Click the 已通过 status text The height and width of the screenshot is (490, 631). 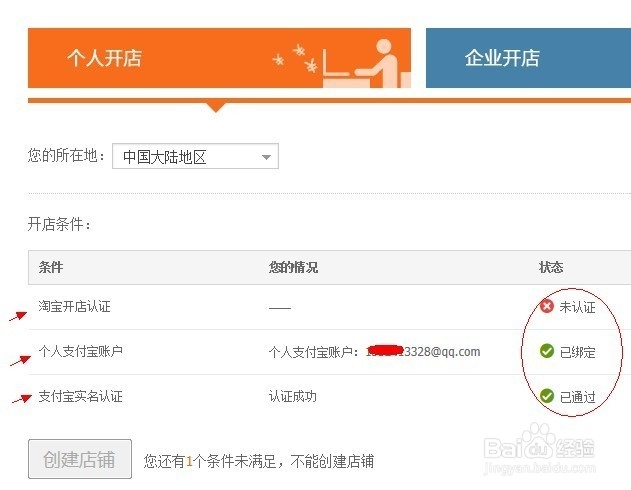coord(577,397)
